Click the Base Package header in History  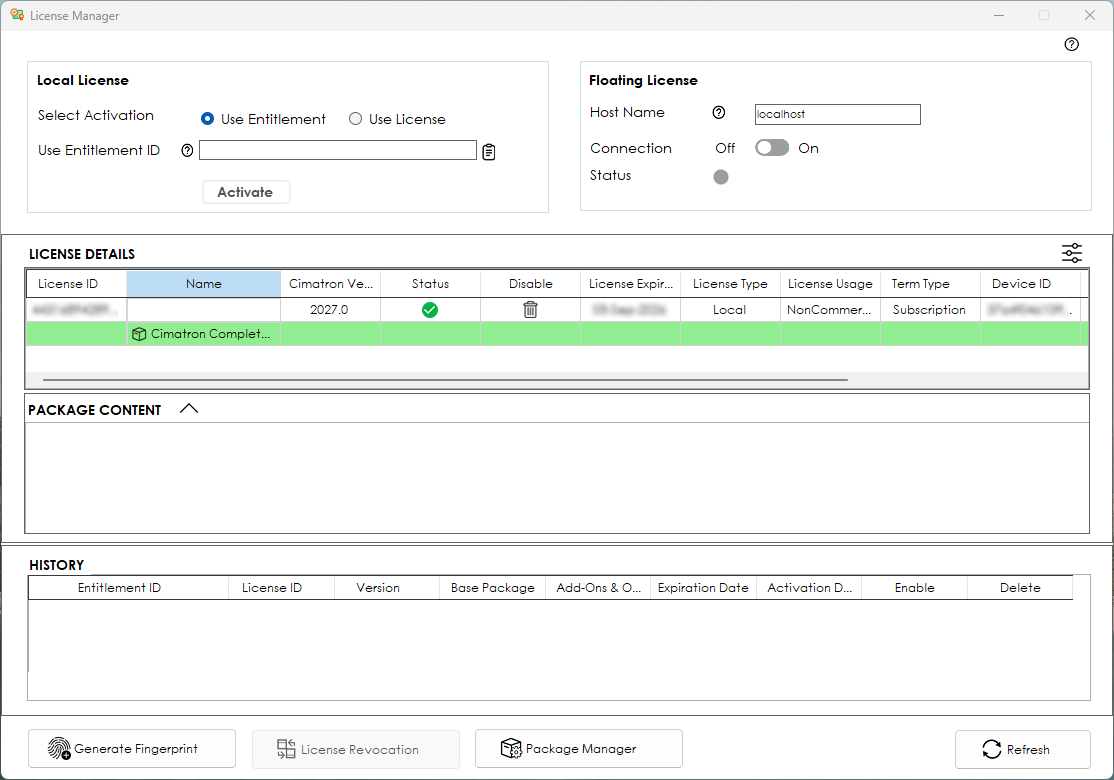pyautogui.click(x=492, y=587)
